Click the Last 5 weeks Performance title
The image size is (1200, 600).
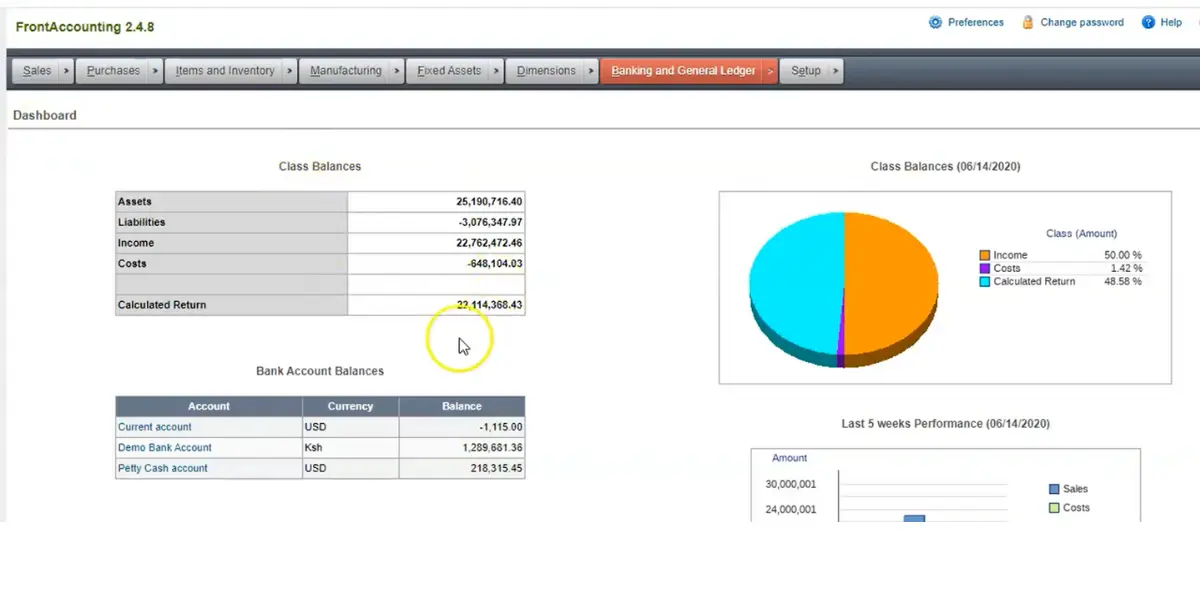click(945, 424)
